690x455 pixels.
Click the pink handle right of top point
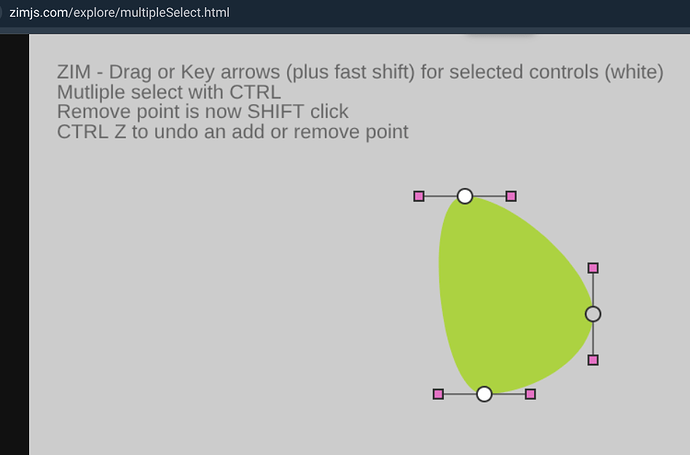(x=511, y=196)
